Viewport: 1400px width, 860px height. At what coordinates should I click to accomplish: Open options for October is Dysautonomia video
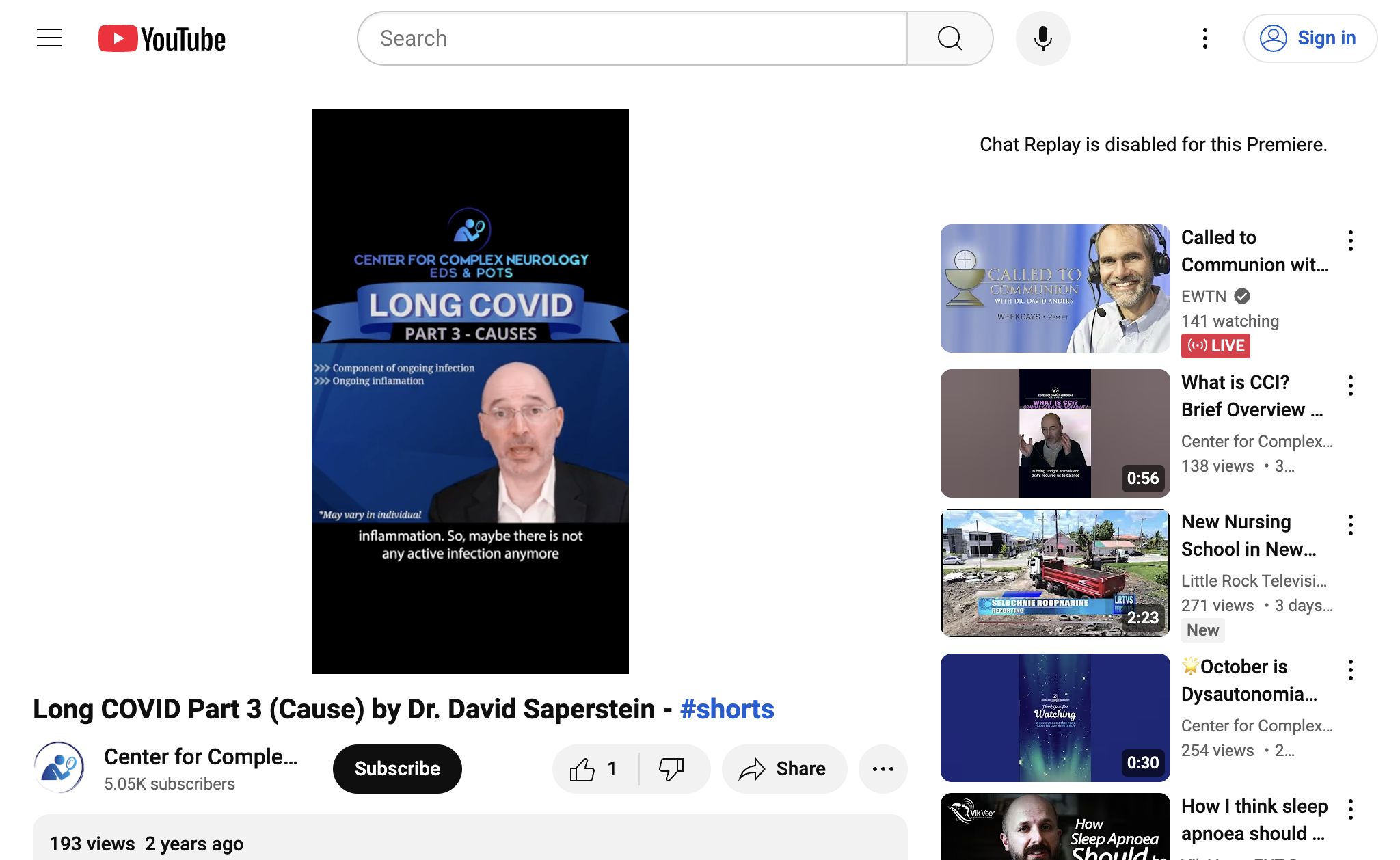tap(1351, 670)
